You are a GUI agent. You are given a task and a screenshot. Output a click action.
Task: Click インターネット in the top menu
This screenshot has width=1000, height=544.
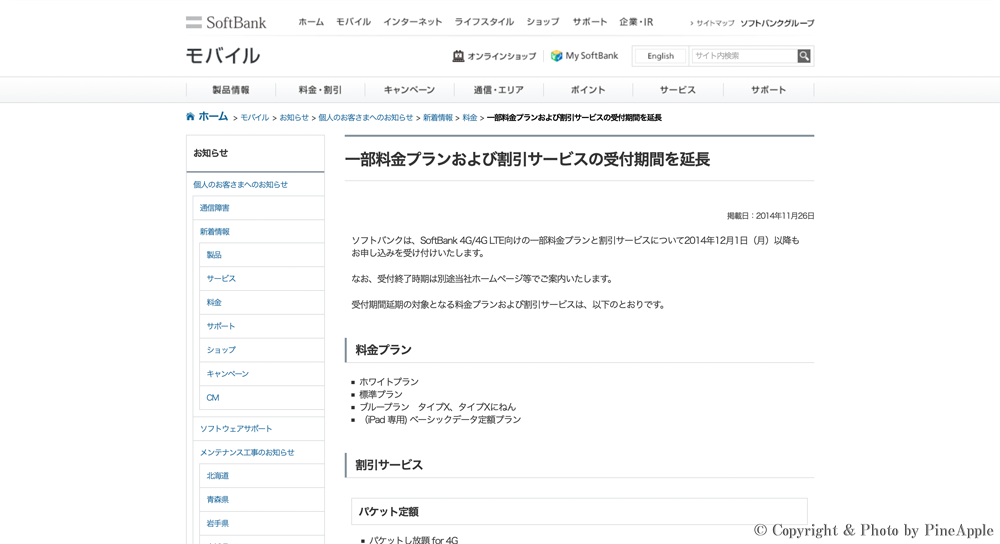click(x=412, y=22)
